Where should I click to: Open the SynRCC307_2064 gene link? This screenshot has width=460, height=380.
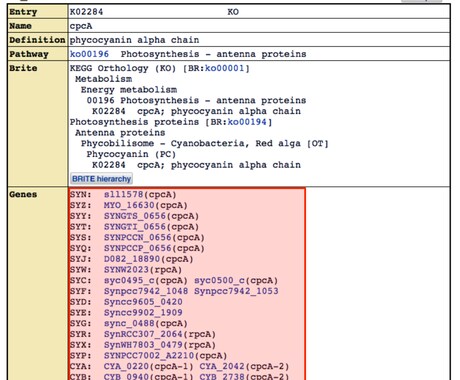(143, 334)
